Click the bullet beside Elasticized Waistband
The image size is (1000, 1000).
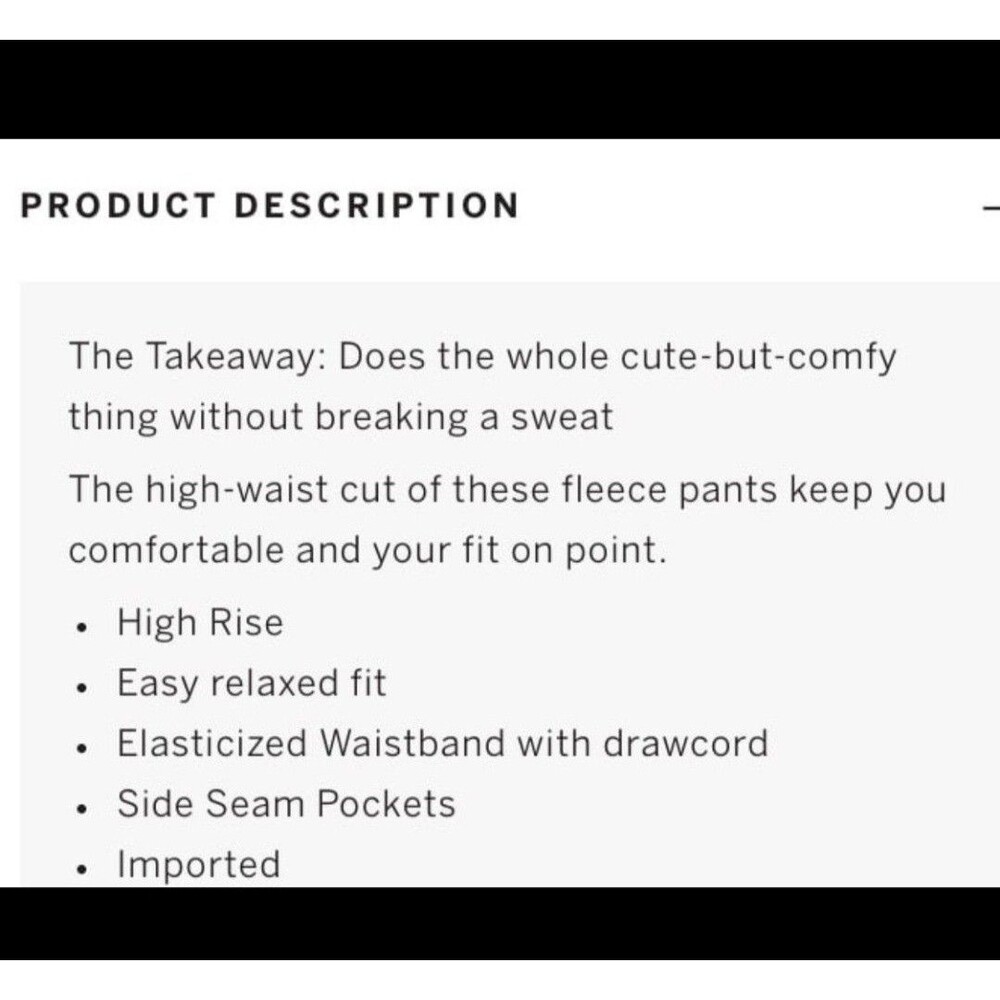[x=83, y=748]
